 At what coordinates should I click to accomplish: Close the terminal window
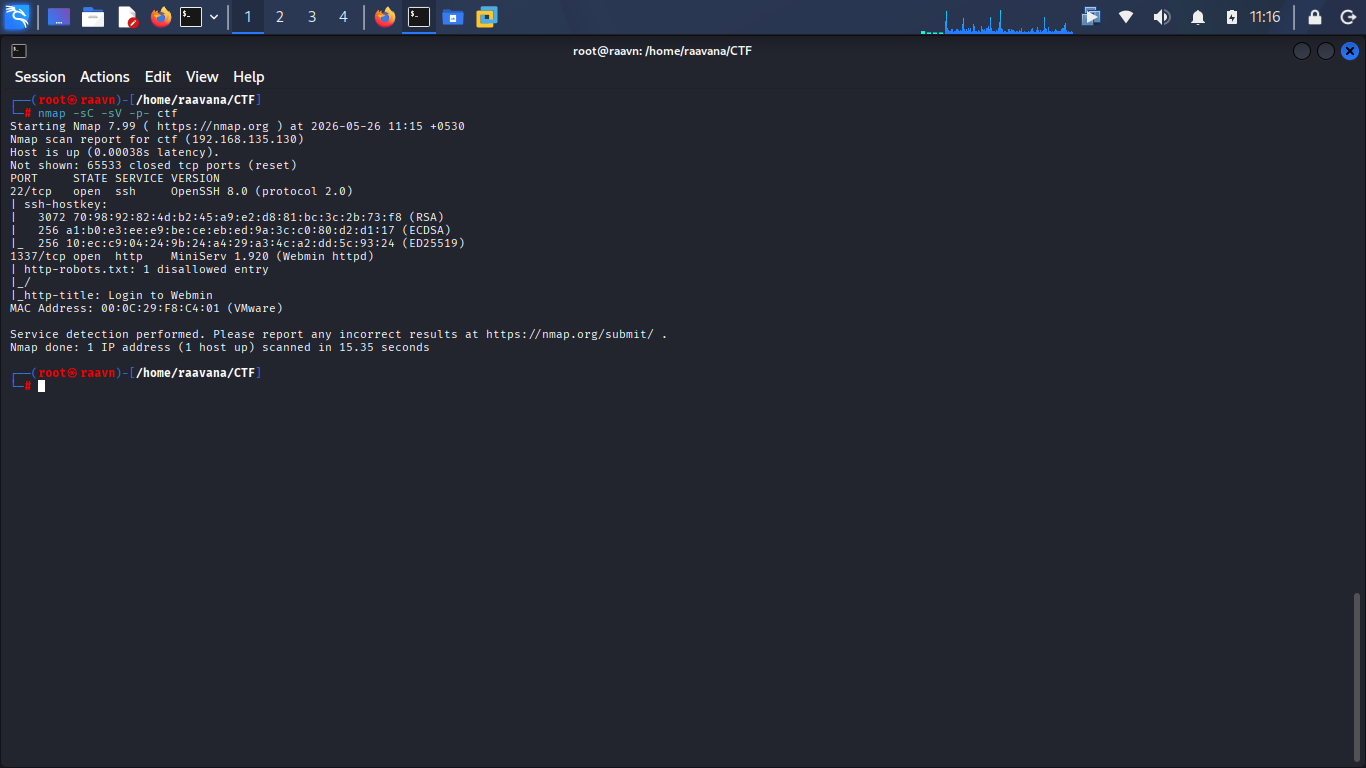pyautogui.click(x=1350, y=51)
